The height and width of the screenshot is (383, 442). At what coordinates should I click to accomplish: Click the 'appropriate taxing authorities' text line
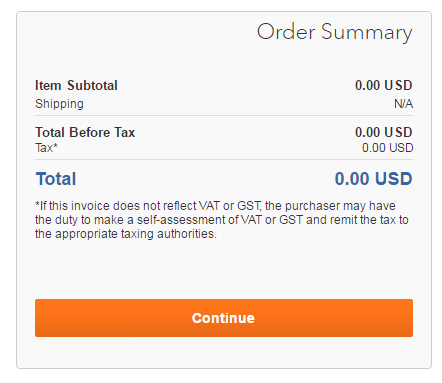(x=126, y=234)
